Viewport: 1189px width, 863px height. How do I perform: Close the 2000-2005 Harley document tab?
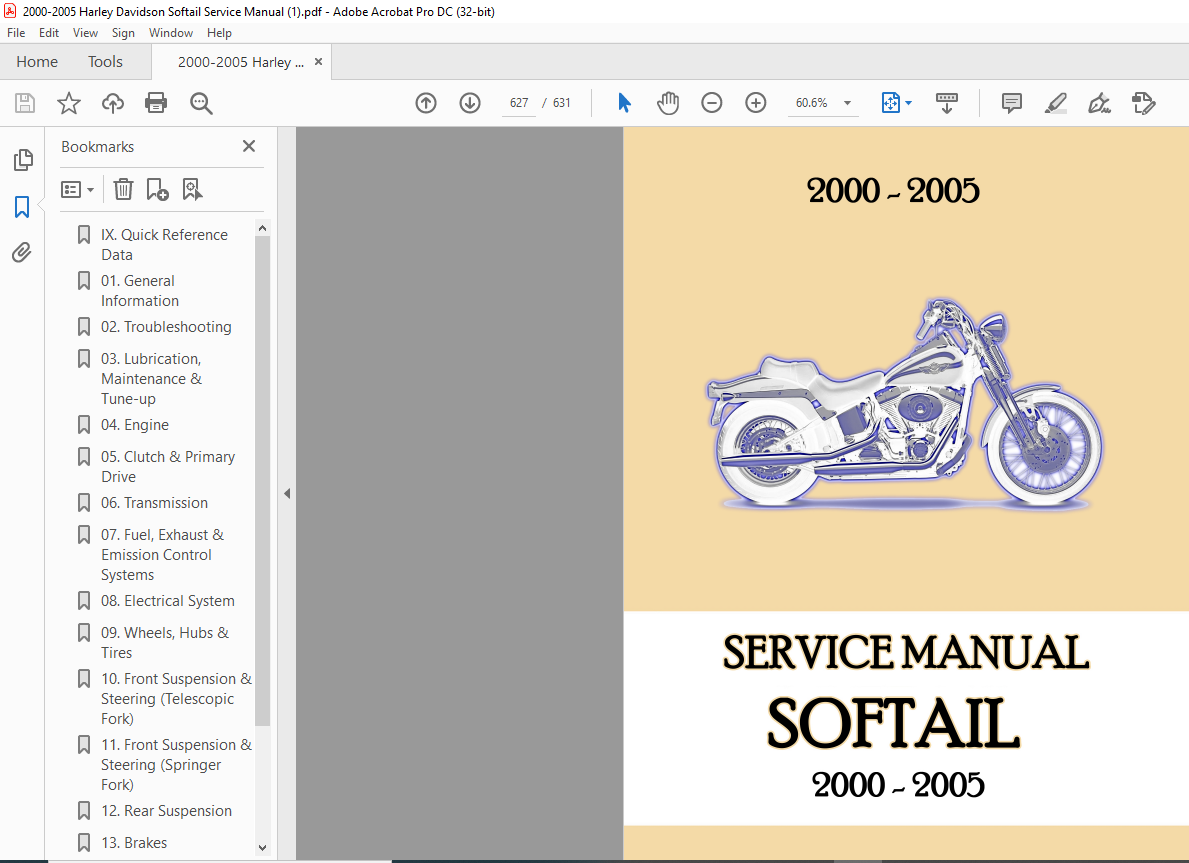(x=318, y=62)
